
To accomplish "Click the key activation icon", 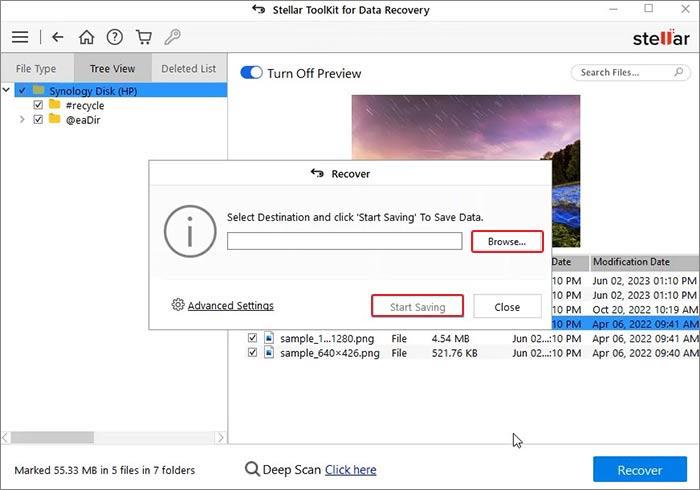I will pos(172,37).
